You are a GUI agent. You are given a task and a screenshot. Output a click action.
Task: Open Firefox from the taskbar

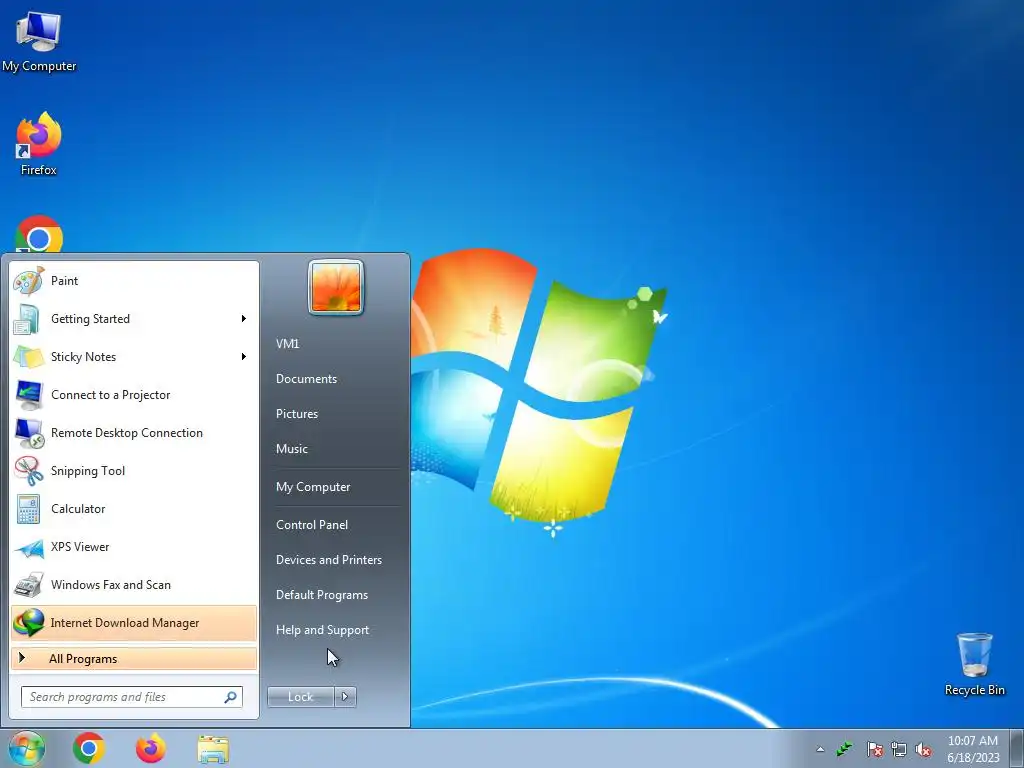[151, 748]
